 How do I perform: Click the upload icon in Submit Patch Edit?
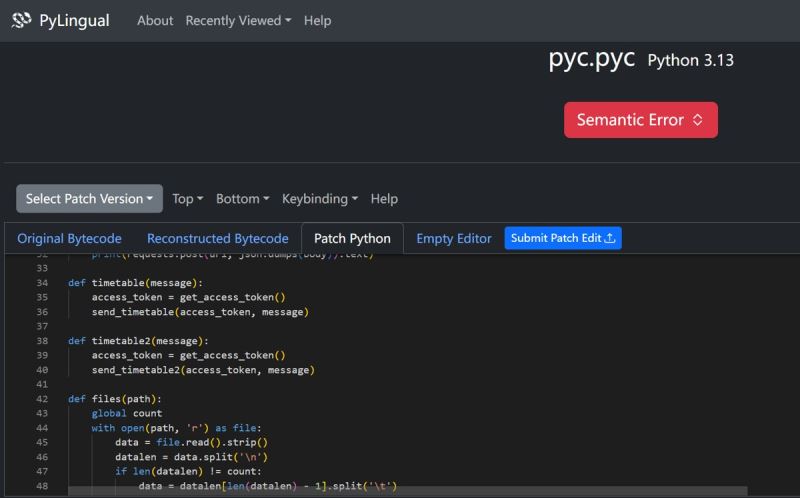pyautogui.click(x=610, y=238)
